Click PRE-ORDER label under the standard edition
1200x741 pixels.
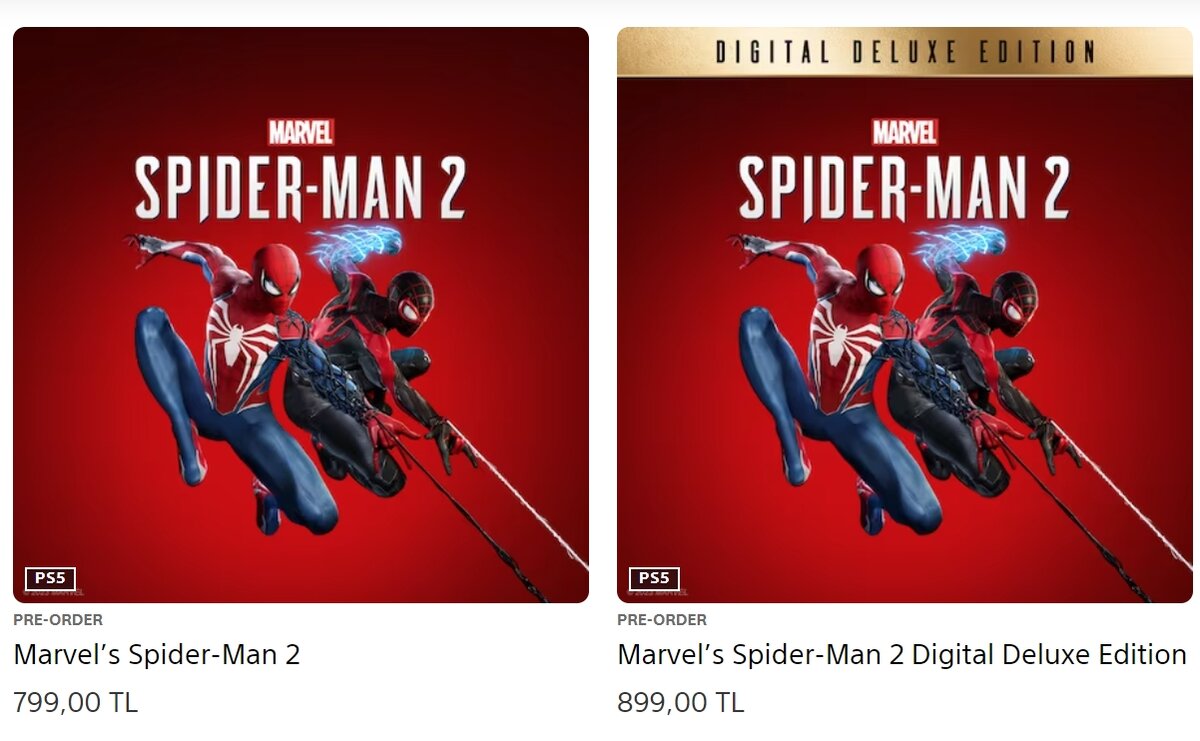click(58, 620)
